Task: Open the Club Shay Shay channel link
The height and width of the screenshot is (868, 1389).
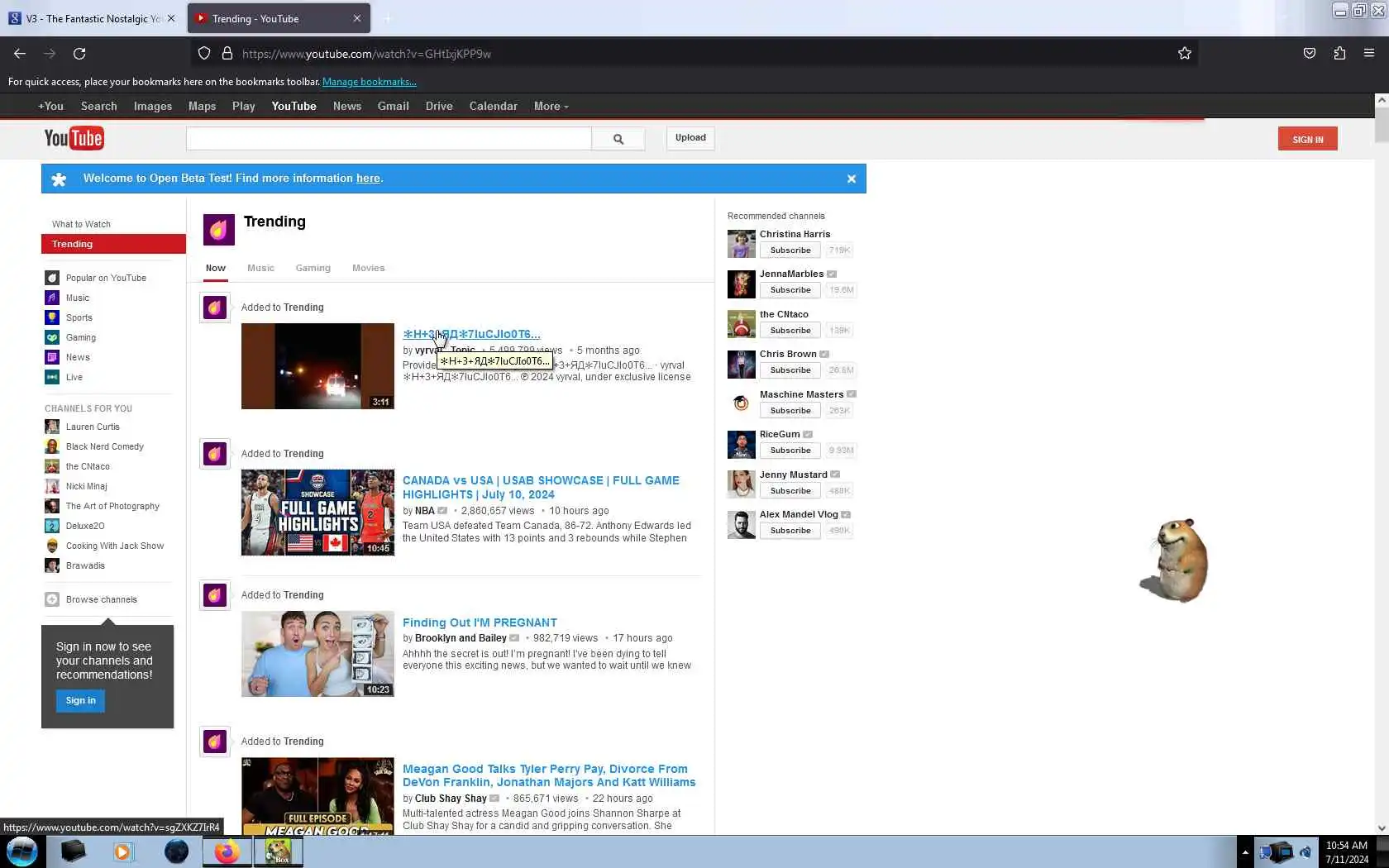Action: (451, 799)
